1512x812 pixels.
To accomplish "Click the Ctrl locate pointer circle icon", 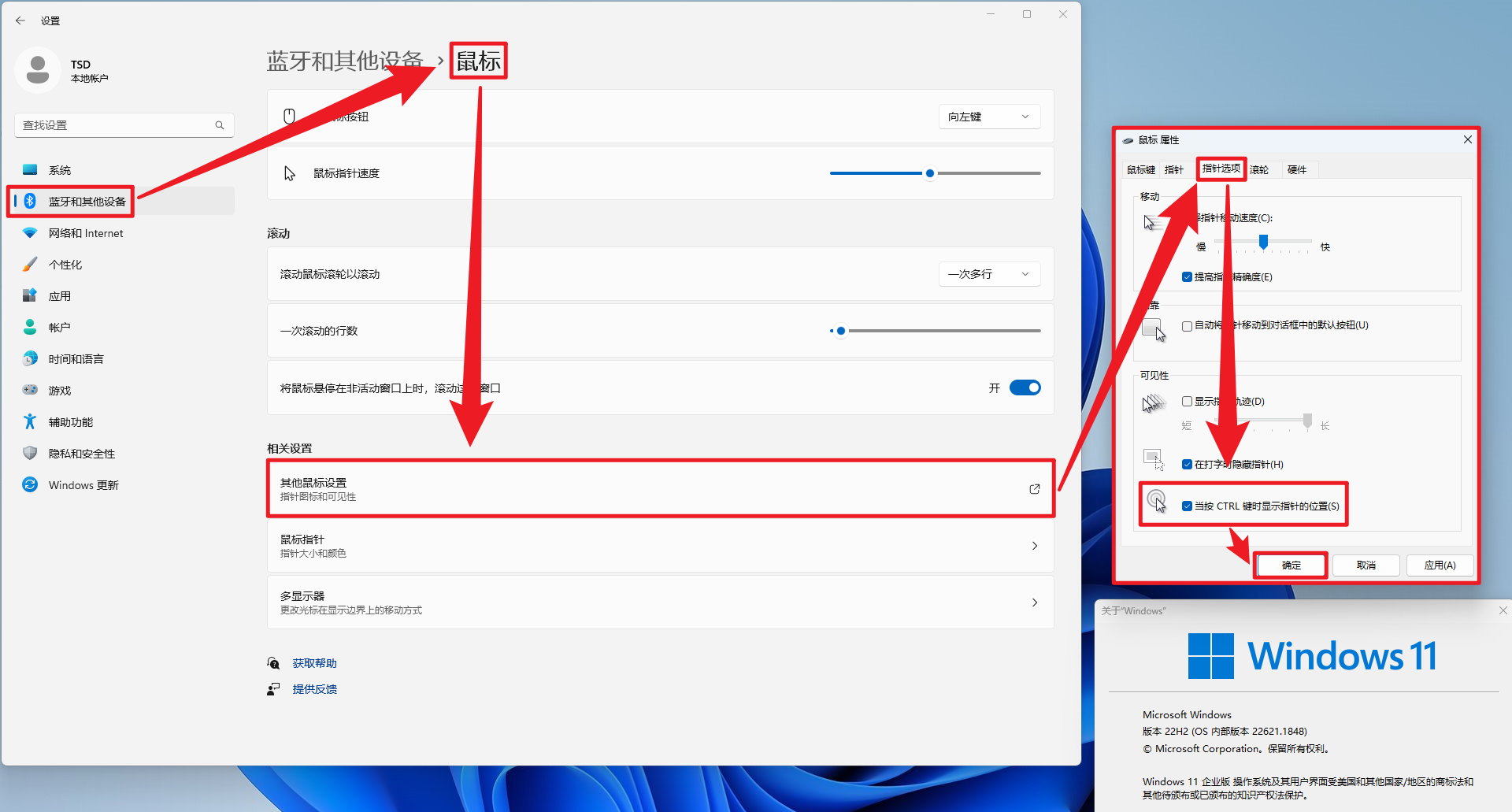I will click(1156, 500).
